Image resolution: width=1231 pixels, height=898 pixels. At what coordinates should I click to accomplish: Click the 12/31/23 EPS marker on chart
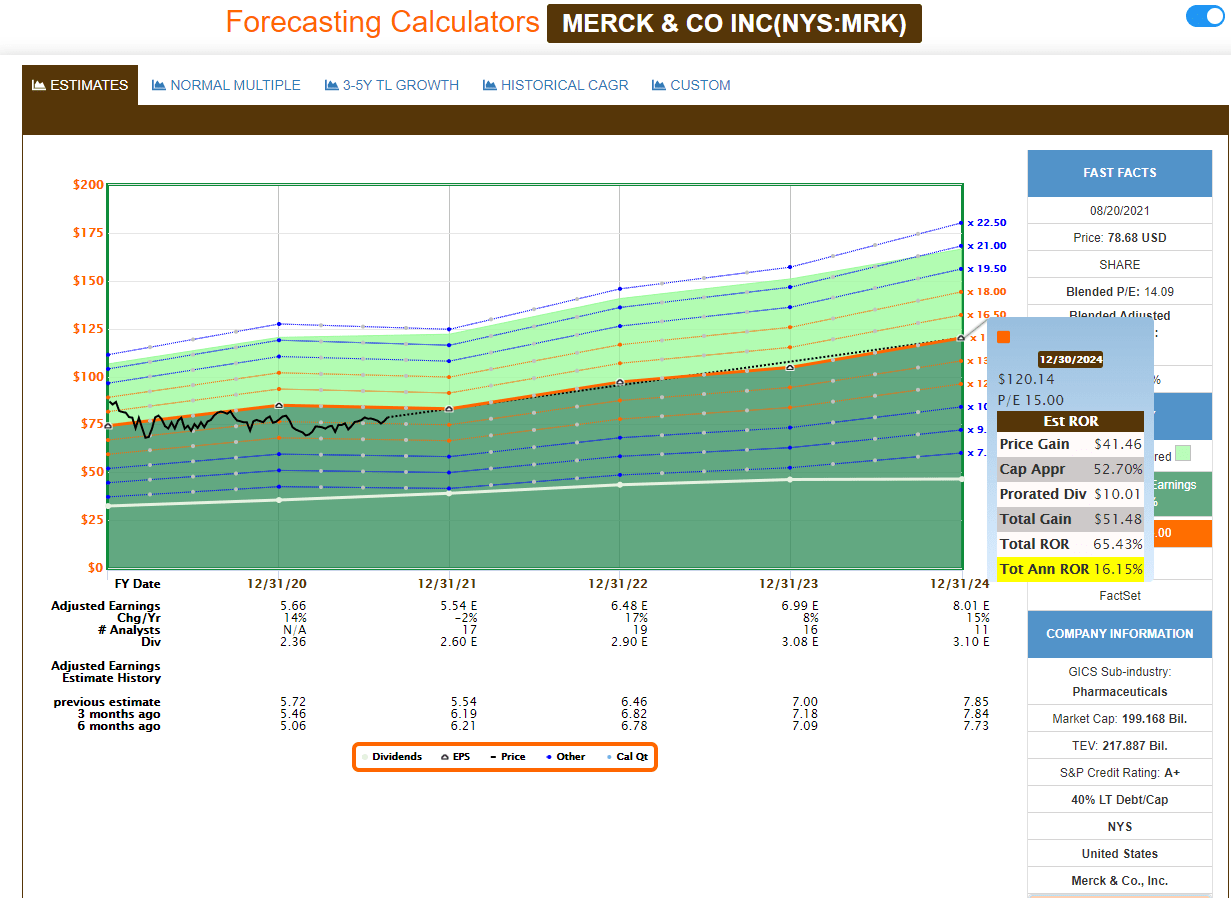click(790, 367)
